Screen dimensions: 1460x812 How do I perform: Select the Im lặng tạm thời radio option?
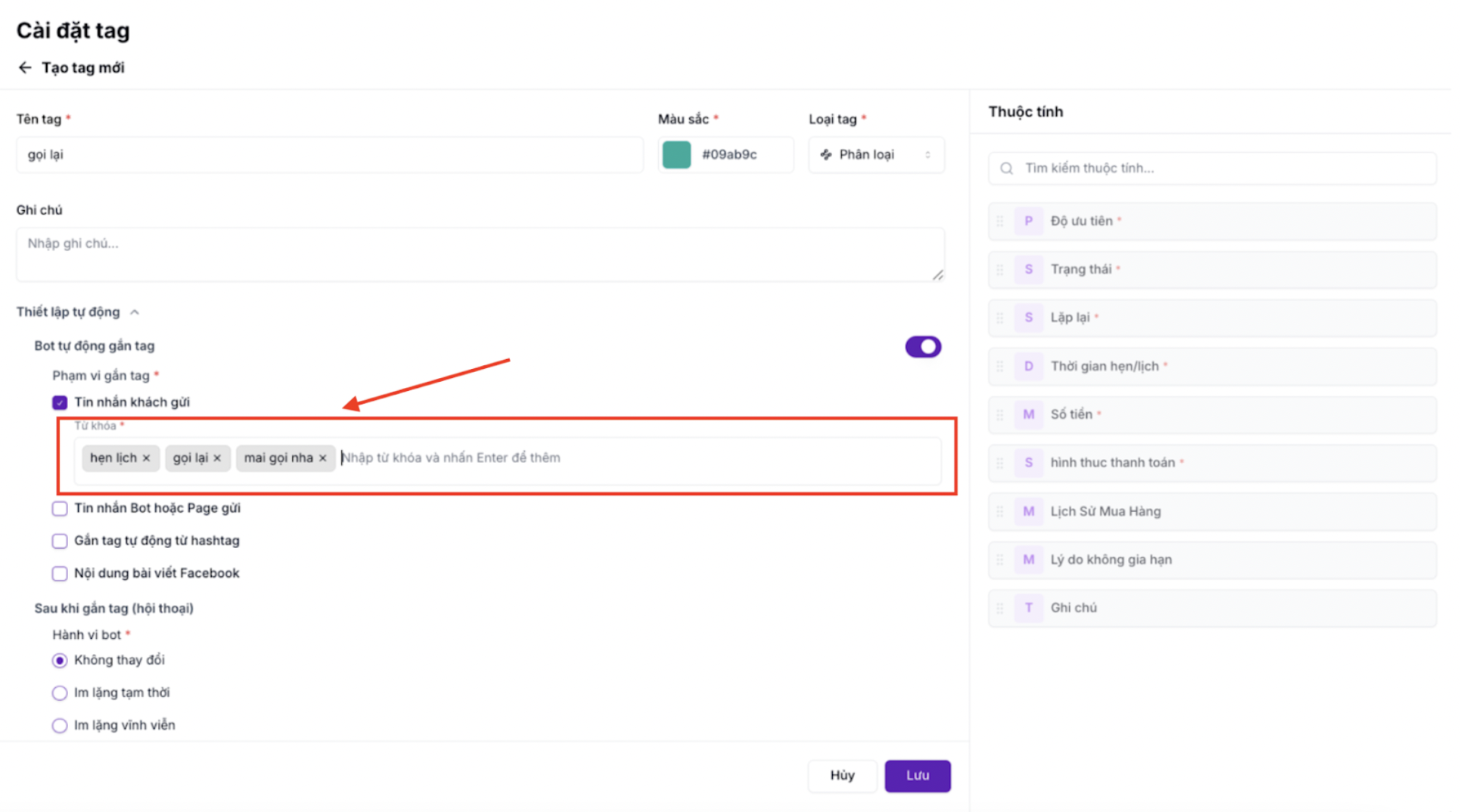(x=60, y=693)
